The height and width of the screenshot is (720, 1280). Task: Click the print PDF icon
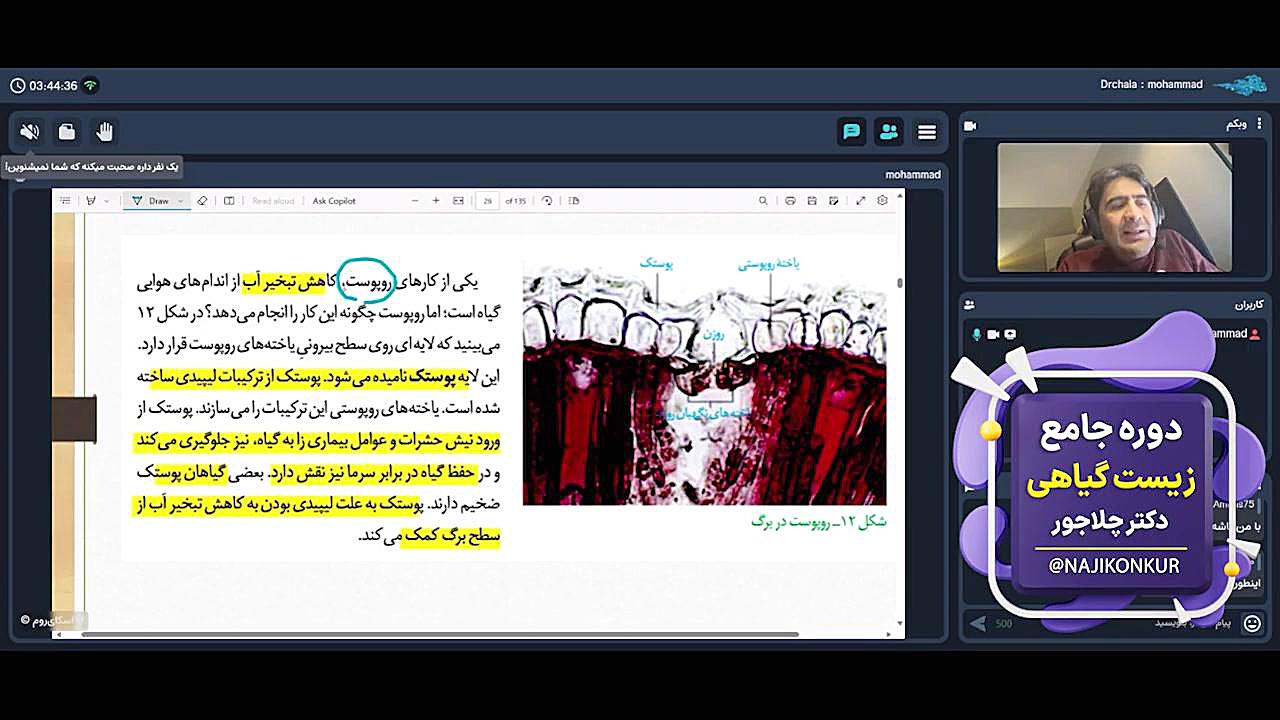pos(790,201)
